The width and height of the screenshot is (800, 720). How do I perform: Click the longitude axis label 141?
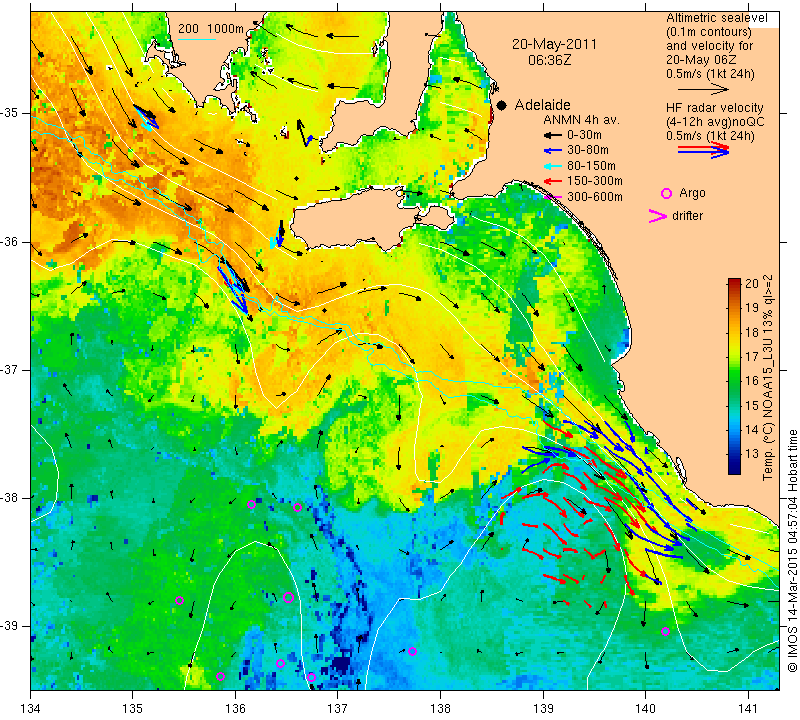(748, 709)
